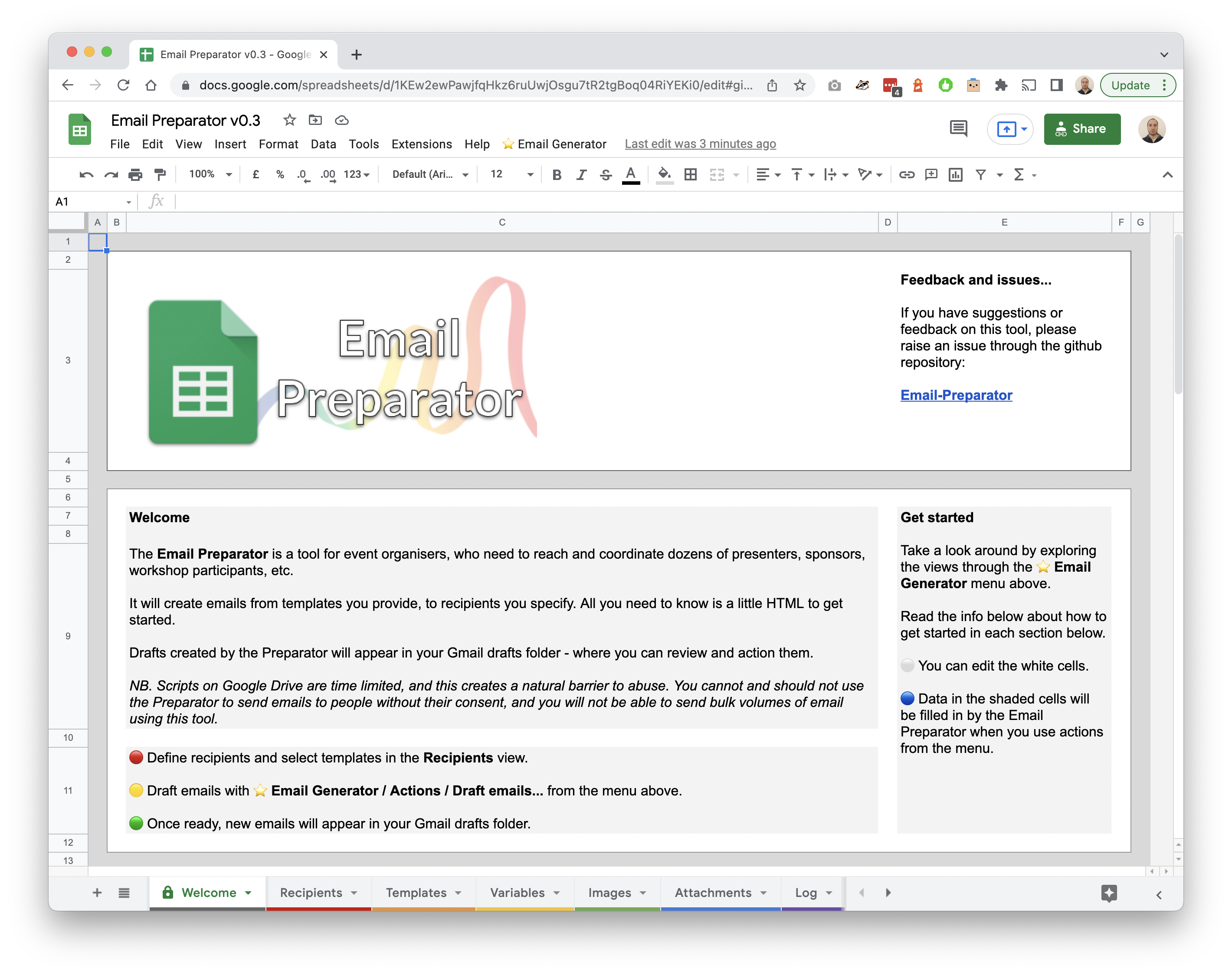Toggle strikethrough formatting
This screenshot has width=1232, height=975.
[606, 175]
